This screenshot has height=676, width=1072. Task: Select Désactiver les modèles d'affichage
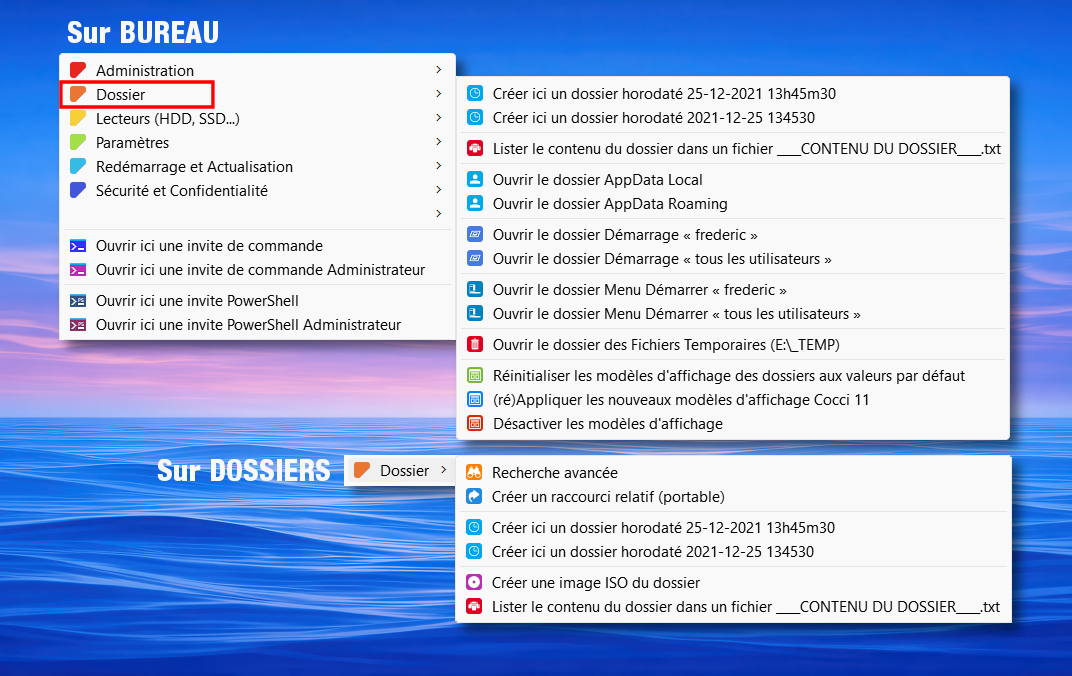(x=607, y=423)
